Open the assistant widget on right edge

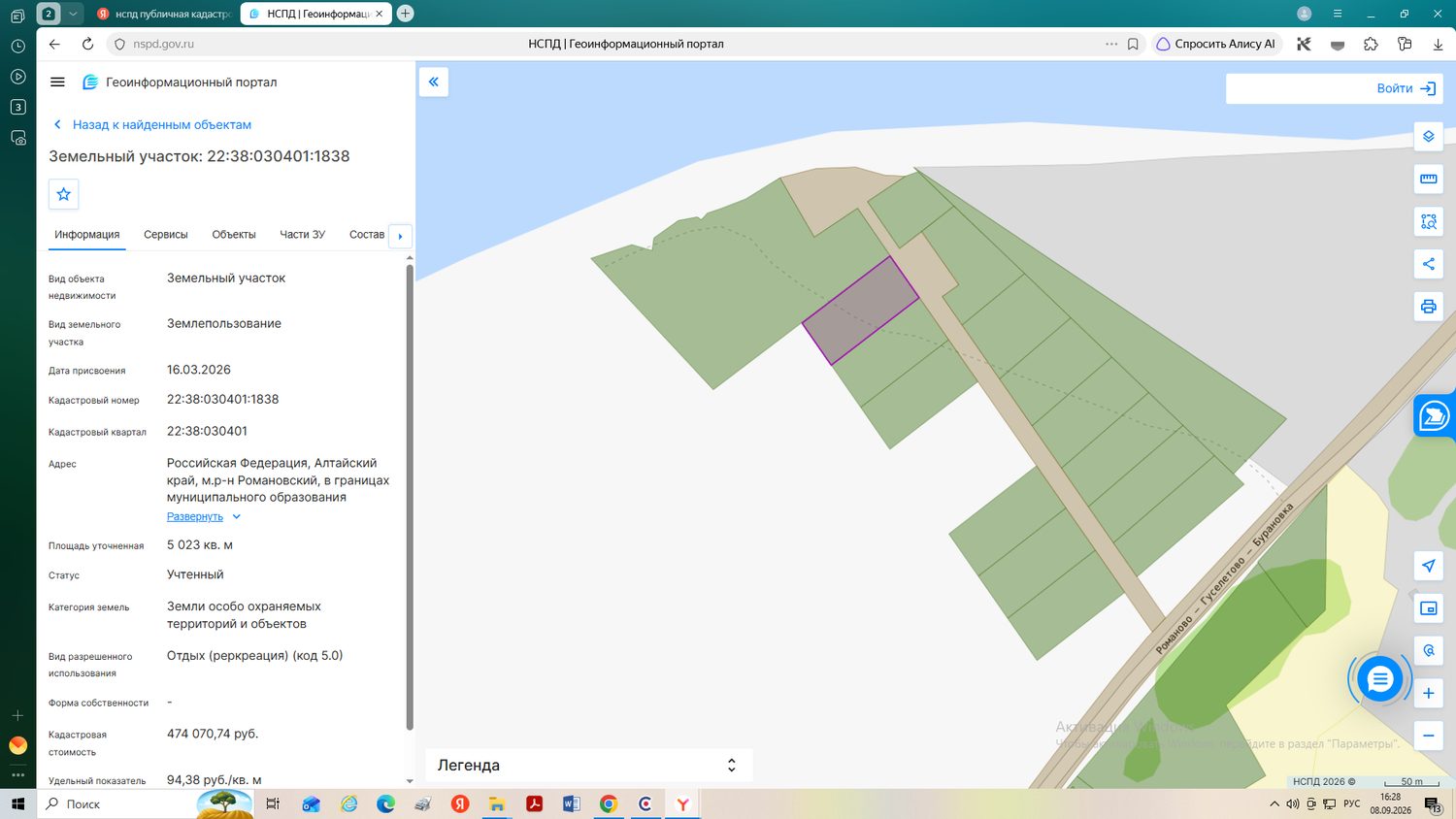pos(1435,416)
